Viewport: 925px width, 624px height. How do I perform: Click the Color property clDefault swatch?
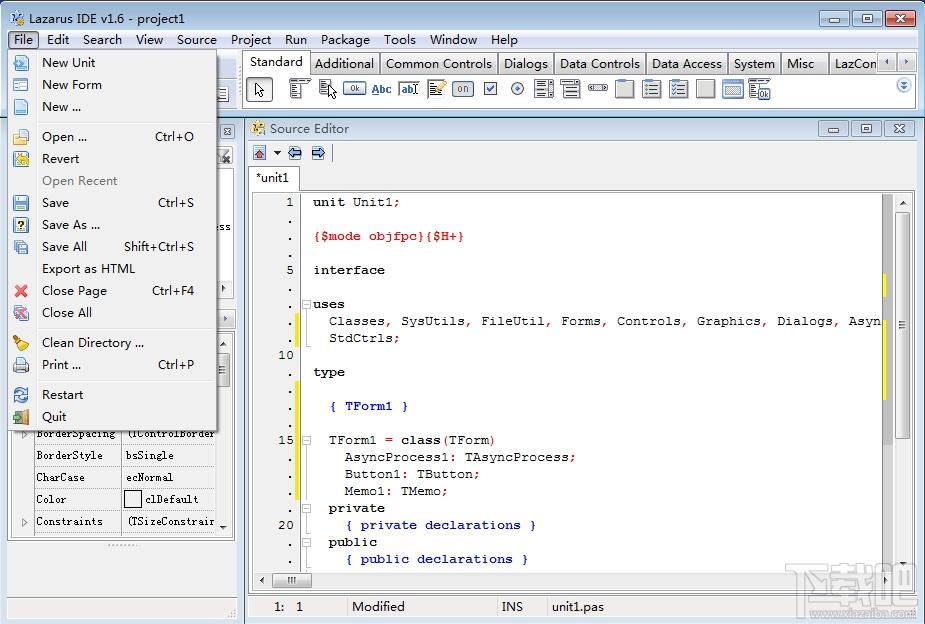(x=133, y=499)
